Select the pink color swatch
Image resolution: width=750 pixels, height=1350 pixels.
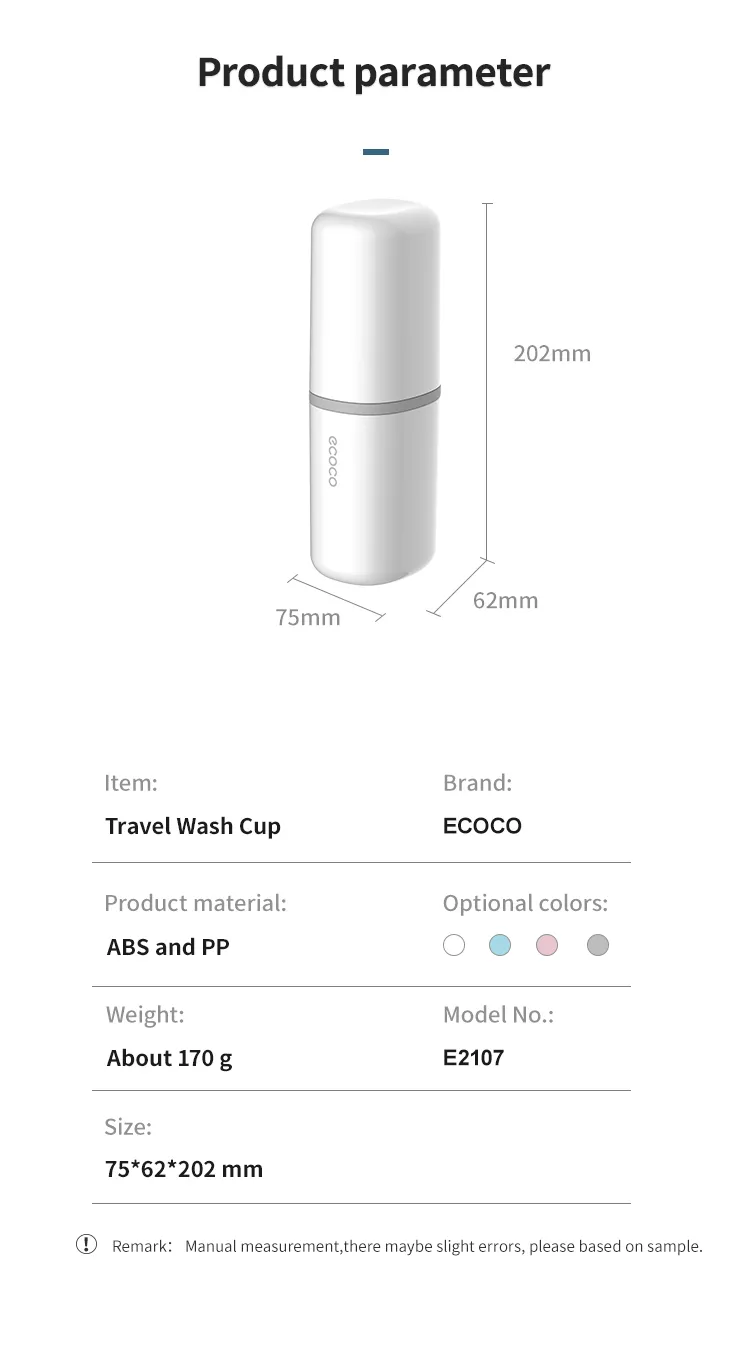coord(546,945)
